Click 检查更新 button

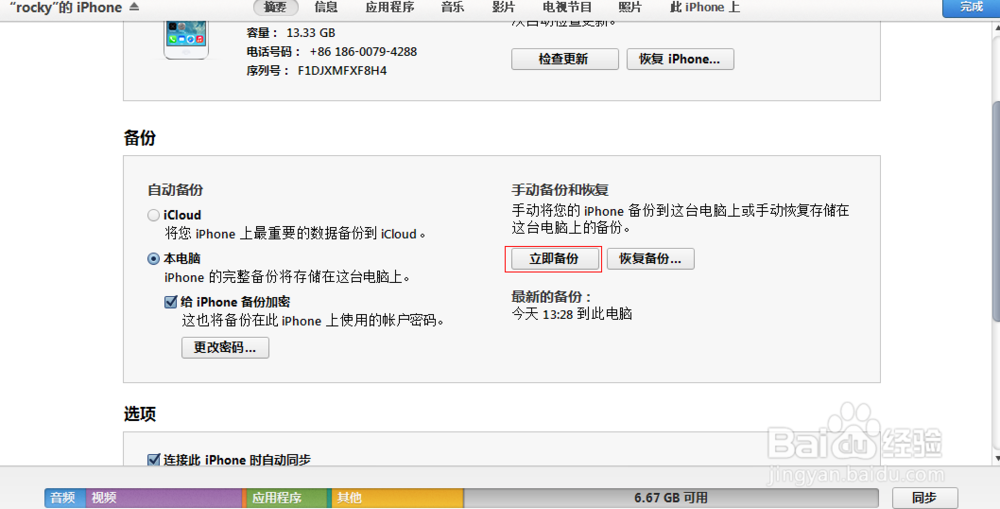564,59
